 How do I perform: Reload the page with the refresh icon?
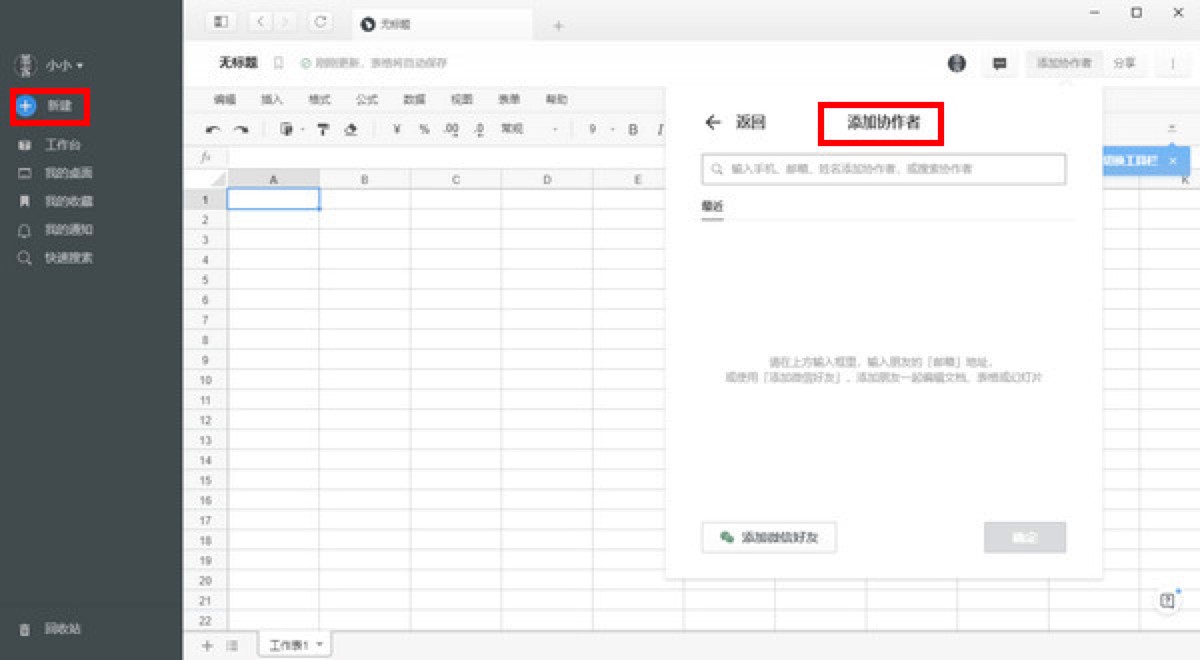pyautogui.click(x=320, y=21)
